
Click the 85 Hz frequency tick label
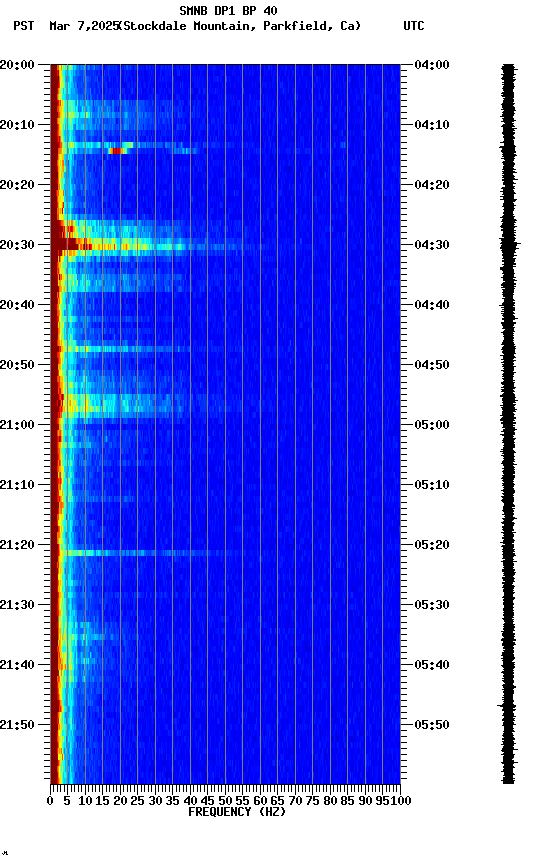point(347,801)
